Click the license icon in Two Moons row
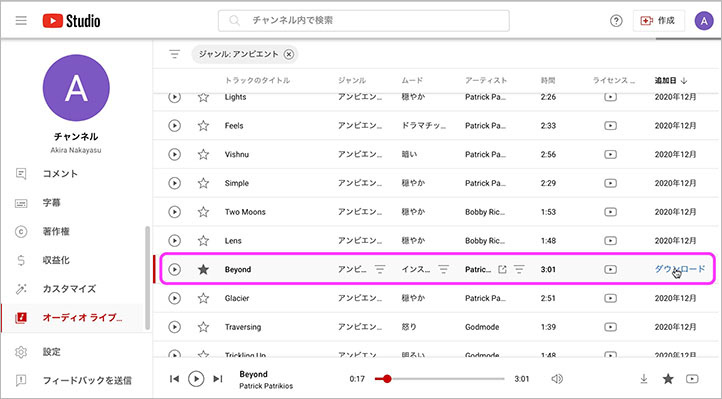 point(610,212)
